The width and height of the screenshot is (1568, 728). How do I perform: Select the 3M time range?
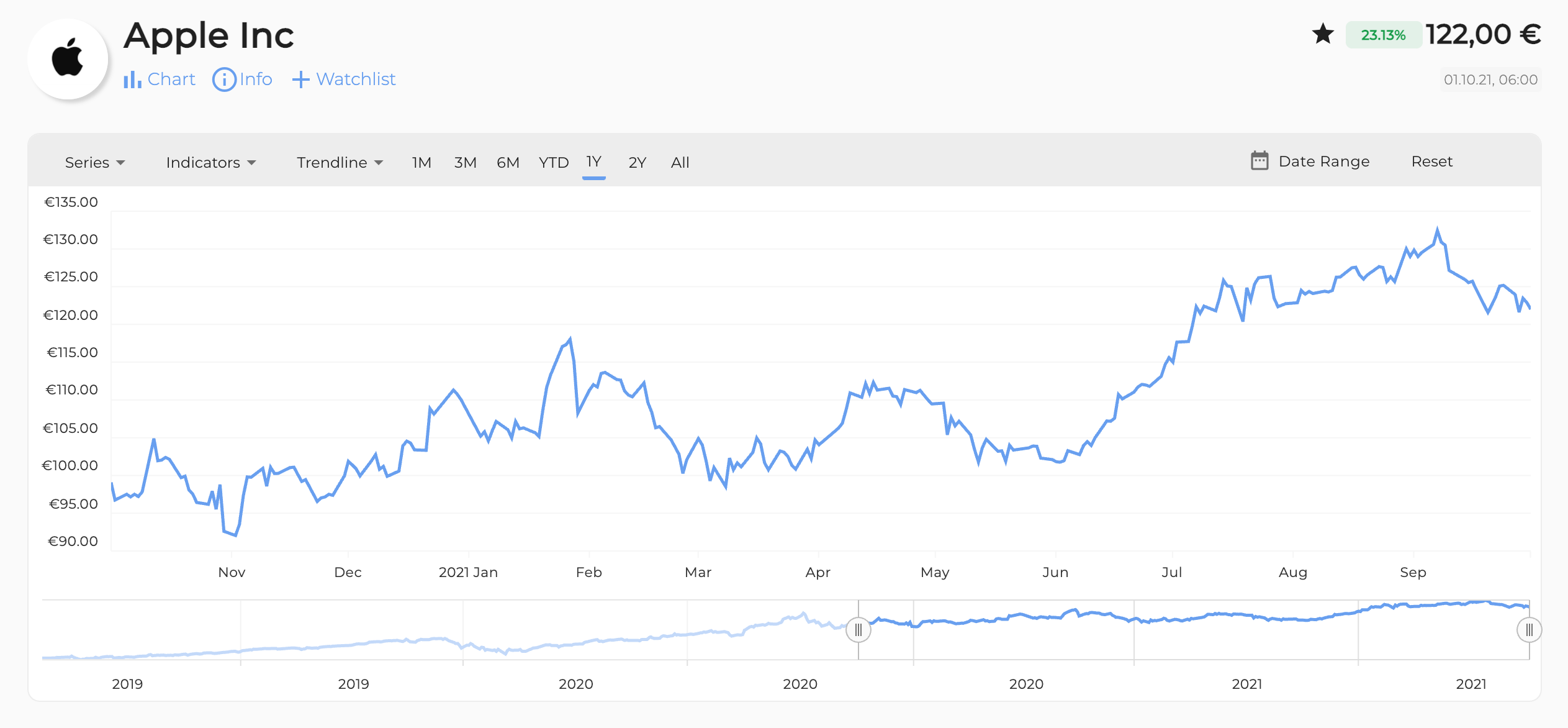click(x=465, y=162)
